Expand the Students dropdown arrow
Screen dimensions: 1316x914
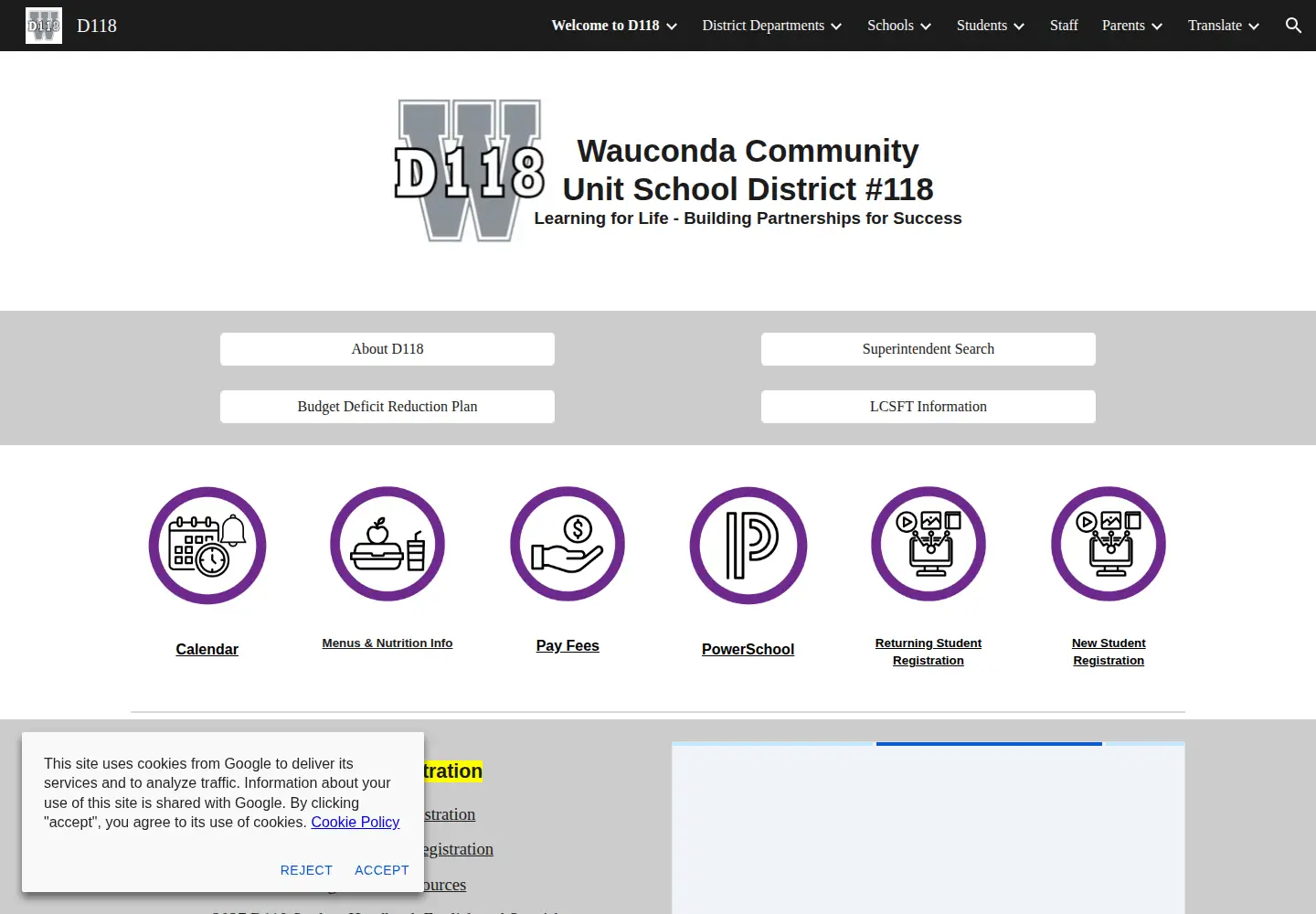[1019, 27]
